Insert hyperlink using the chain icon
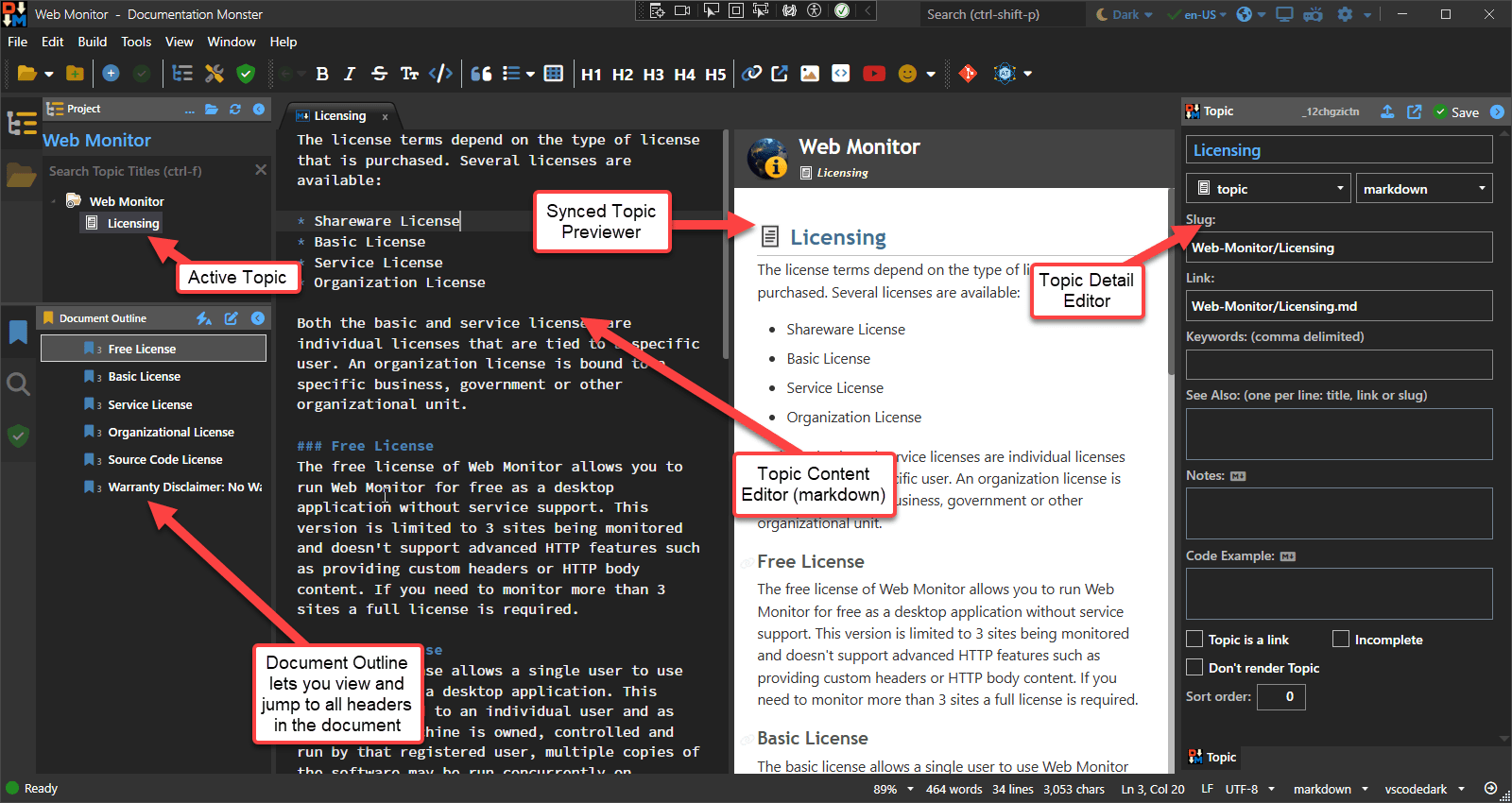Viewport: 1512px width, 803px height. pos(751,74)
